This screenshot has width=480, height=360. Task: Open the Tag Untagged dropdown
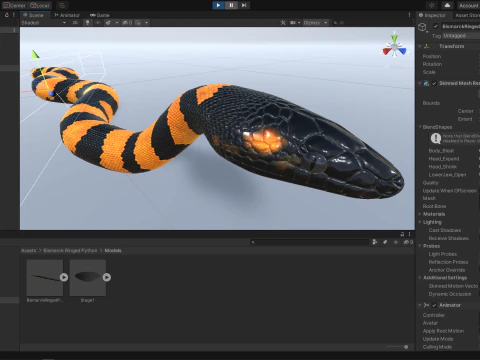[x=461, y=35]
